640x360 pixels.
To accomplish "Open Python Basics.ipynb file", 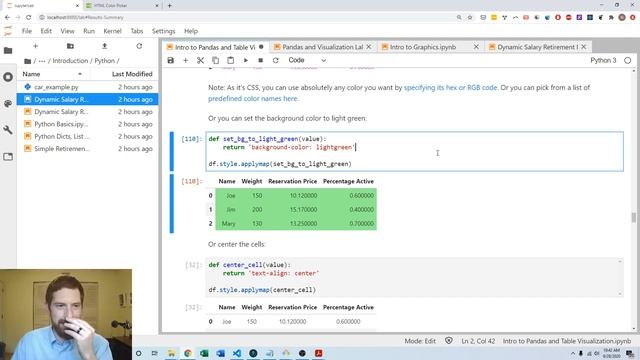I will click(87, 124).
